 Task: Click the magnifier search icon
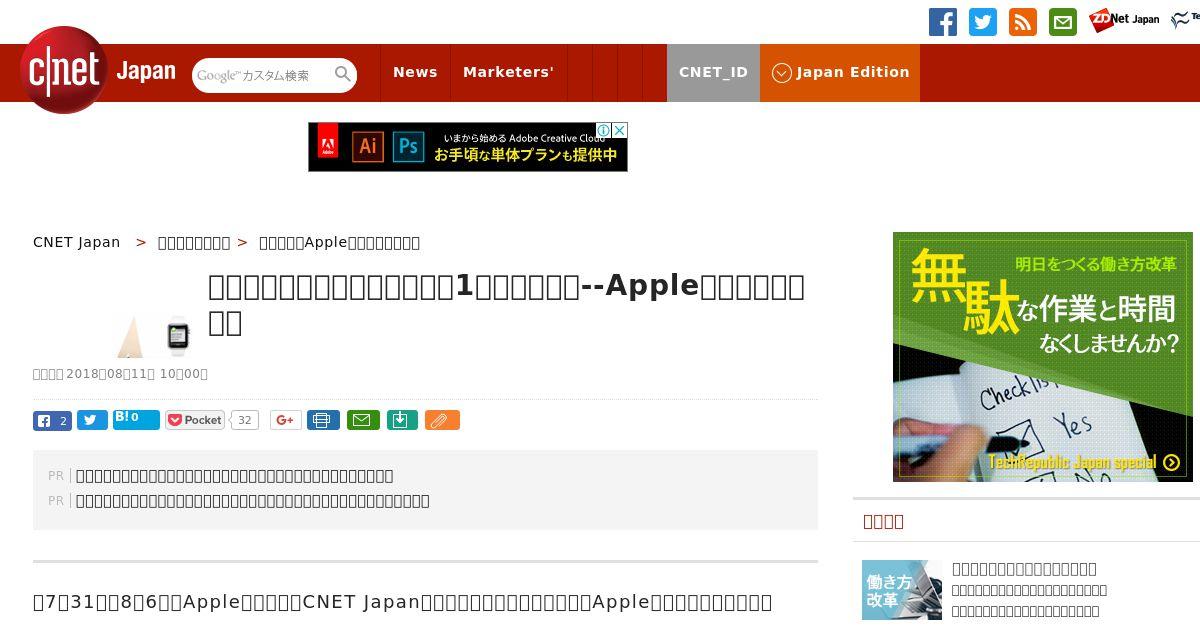[x=343, y=74]
